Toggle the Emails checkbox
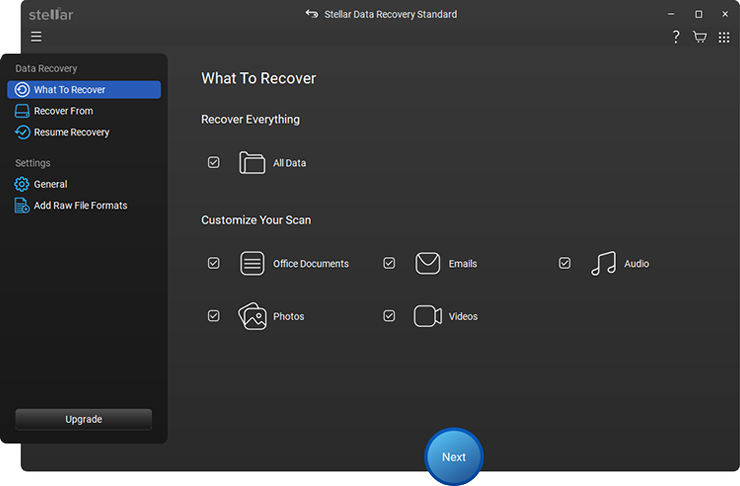740x486 pixels. click(389, 263)
